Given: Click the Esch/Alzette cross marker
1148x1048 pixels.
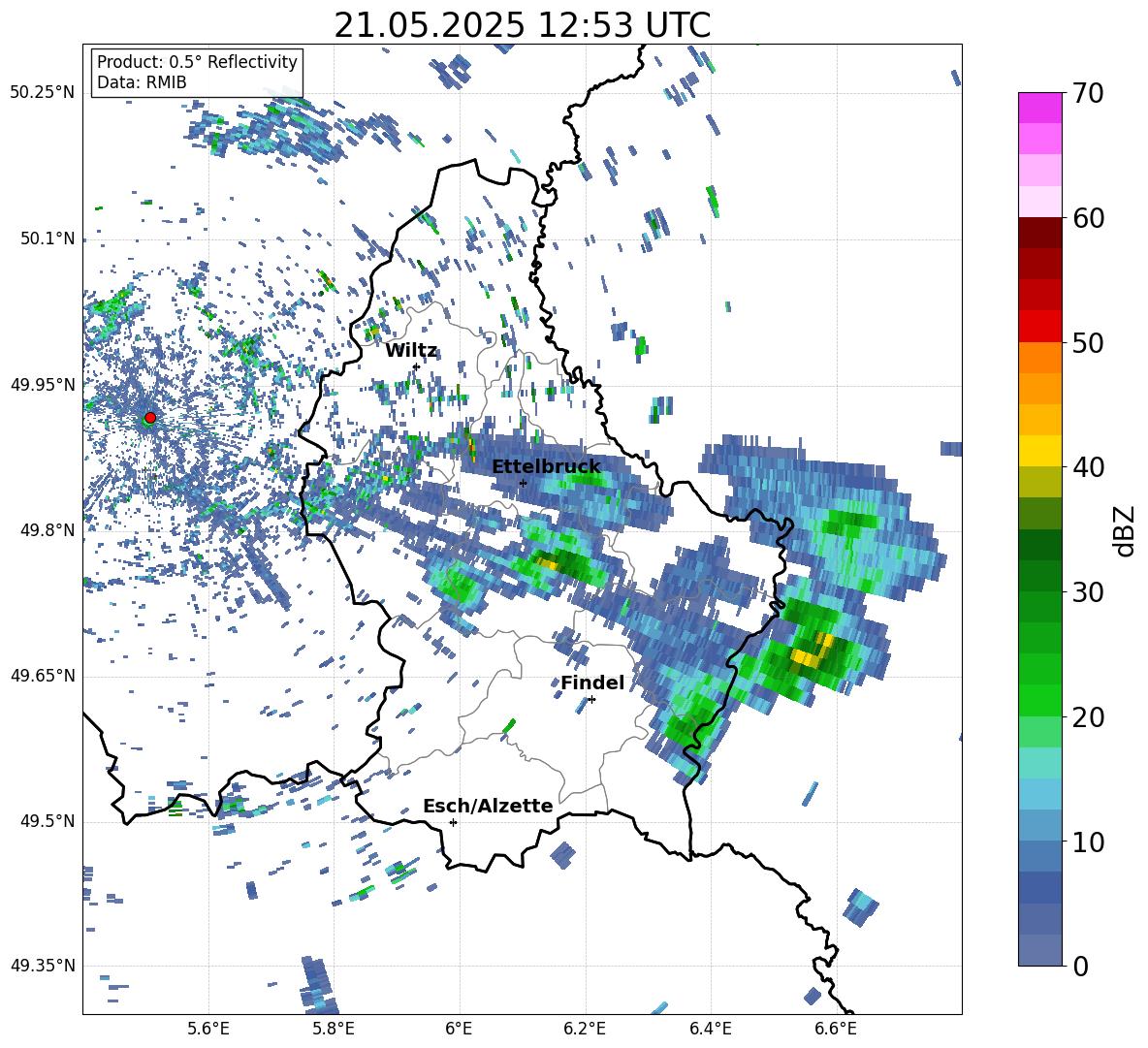Looking at the screenshot, I should [x=453, y=822].
